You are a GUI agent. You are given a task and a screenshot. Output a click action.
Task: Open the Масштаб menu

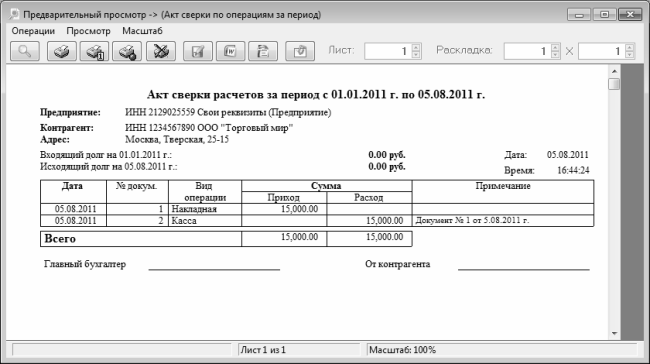tap(142, 31)
